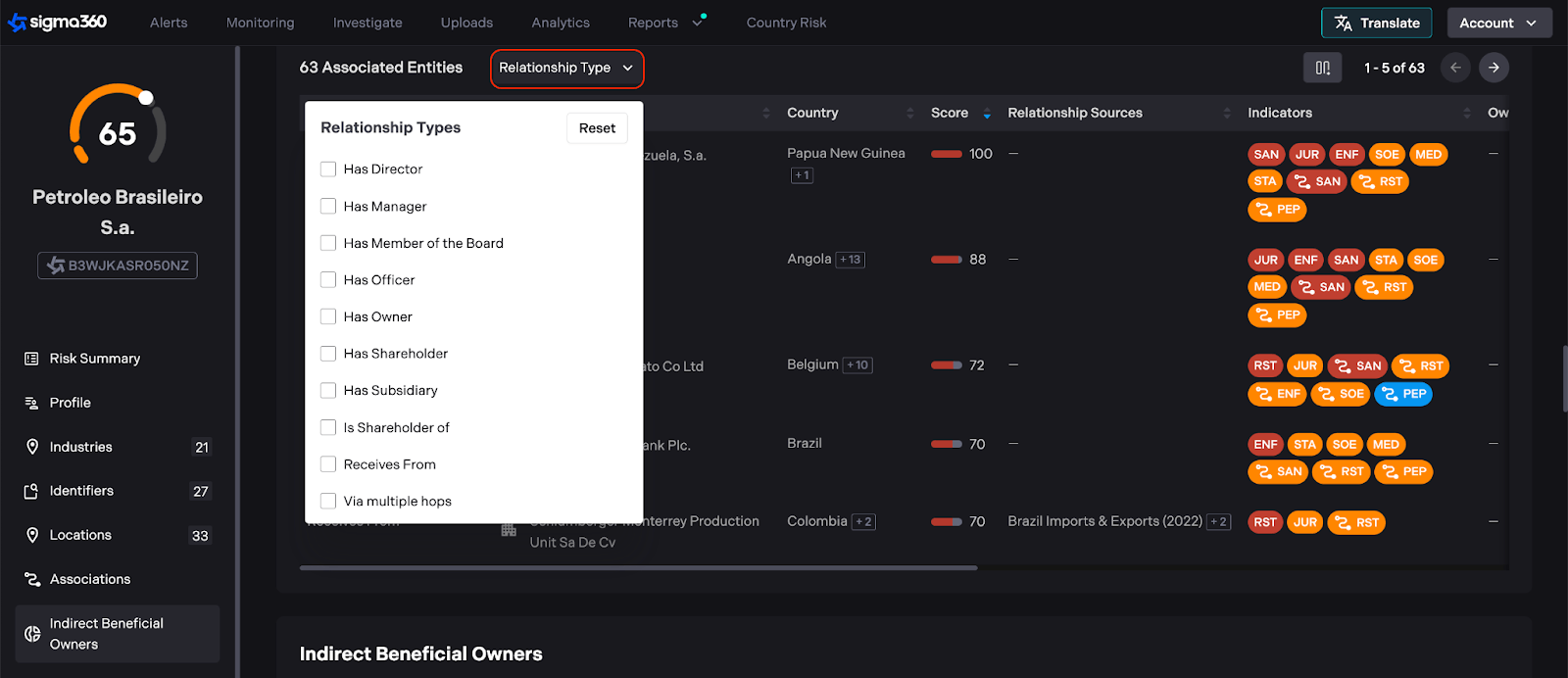1568x678 pixels.
Task: Click the previous page arrow
Action: pos(1455,68)
